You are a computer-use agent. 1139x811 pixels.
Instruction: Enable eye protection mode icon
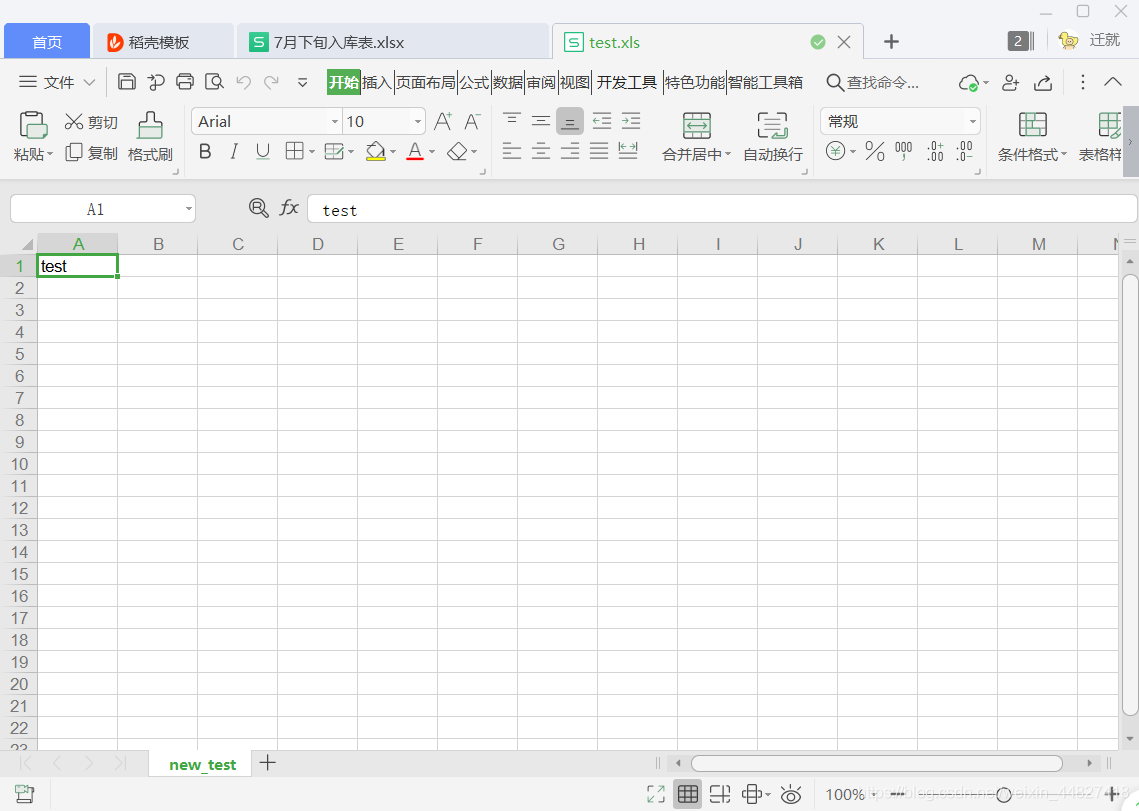pyautogui.click(x=790, y=794)
